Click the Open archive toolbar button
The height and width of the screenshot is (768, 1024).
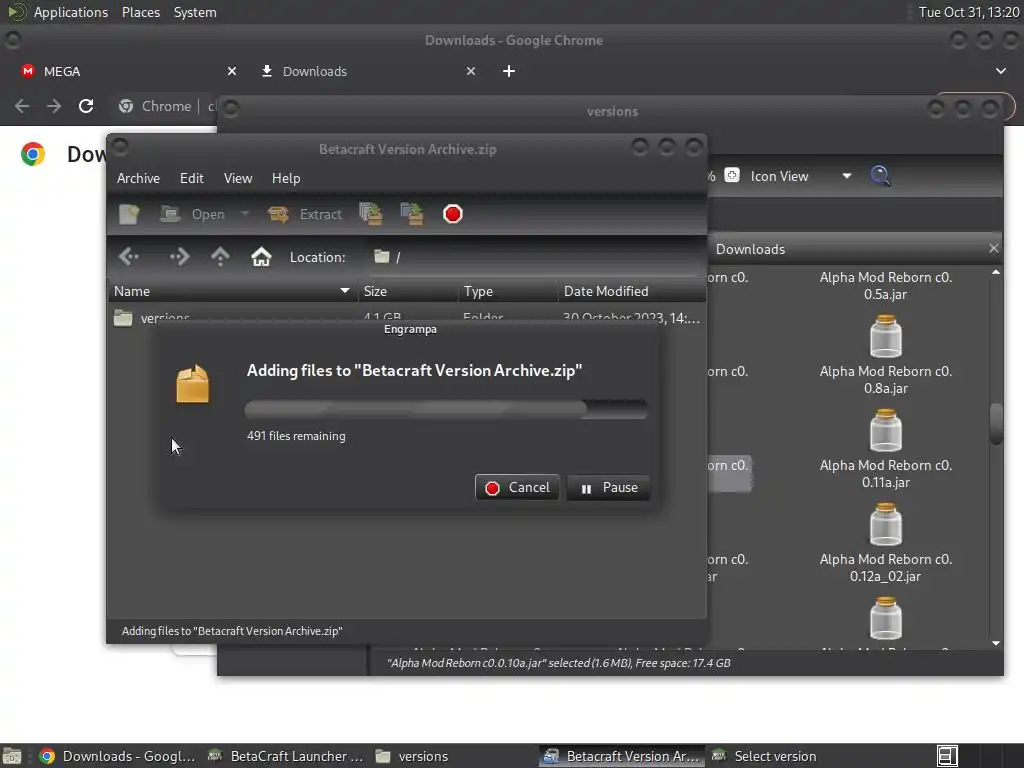tap(193, 214)
